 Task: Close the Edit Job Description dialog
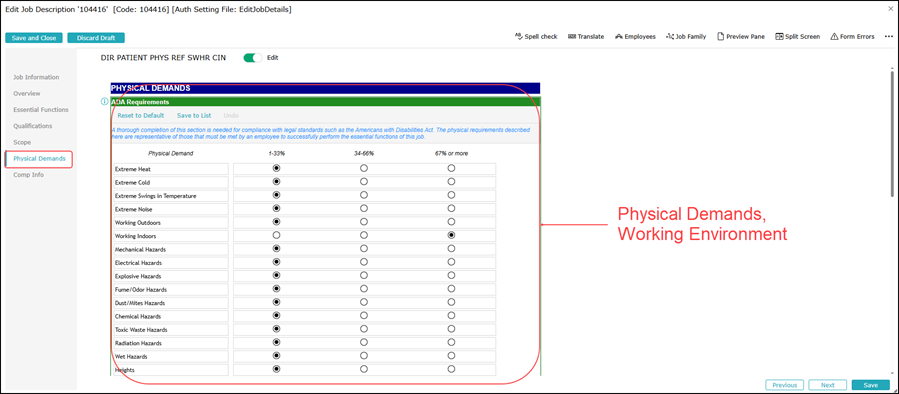click(x=890, y=9)
